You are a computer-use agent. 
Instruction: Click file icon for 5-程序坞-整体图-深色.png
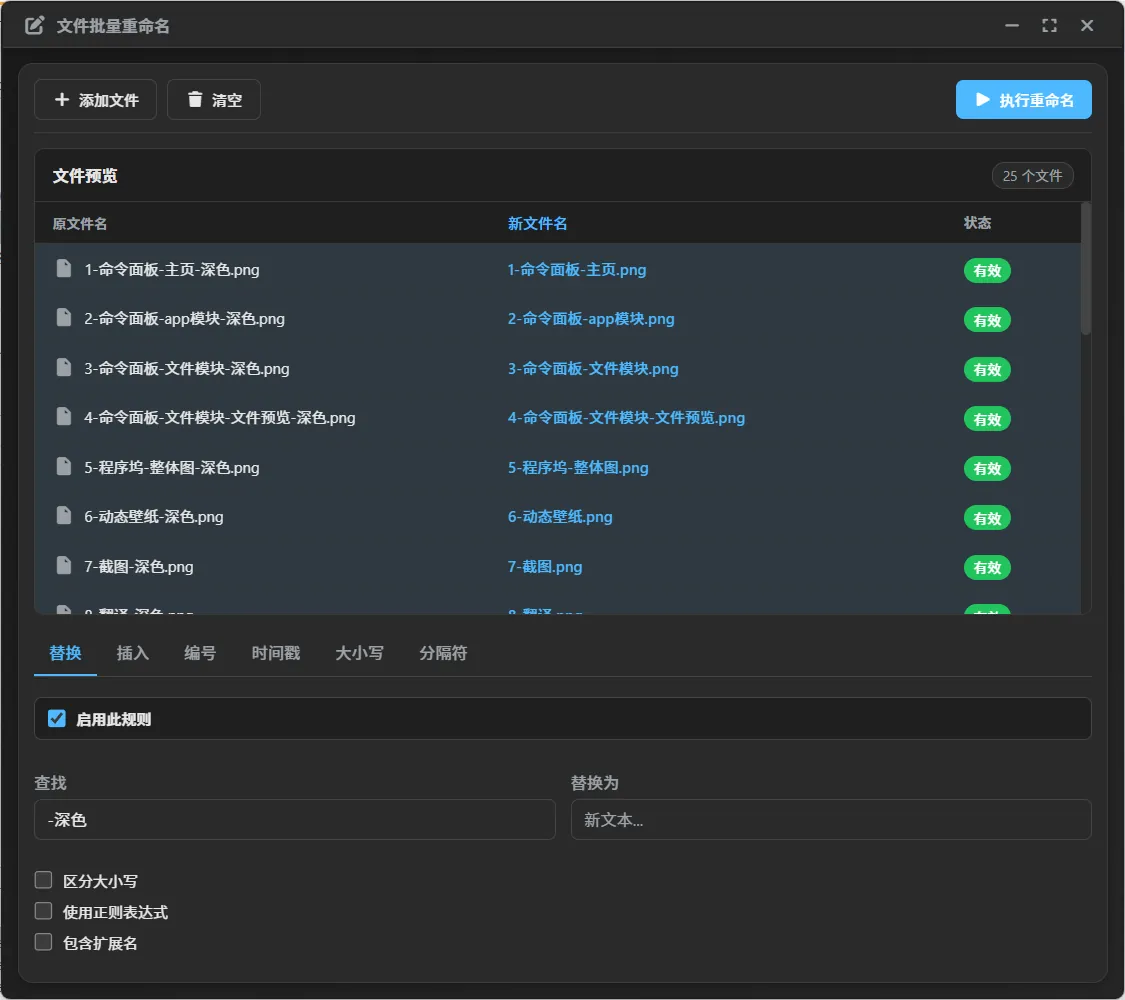point(64,467)
